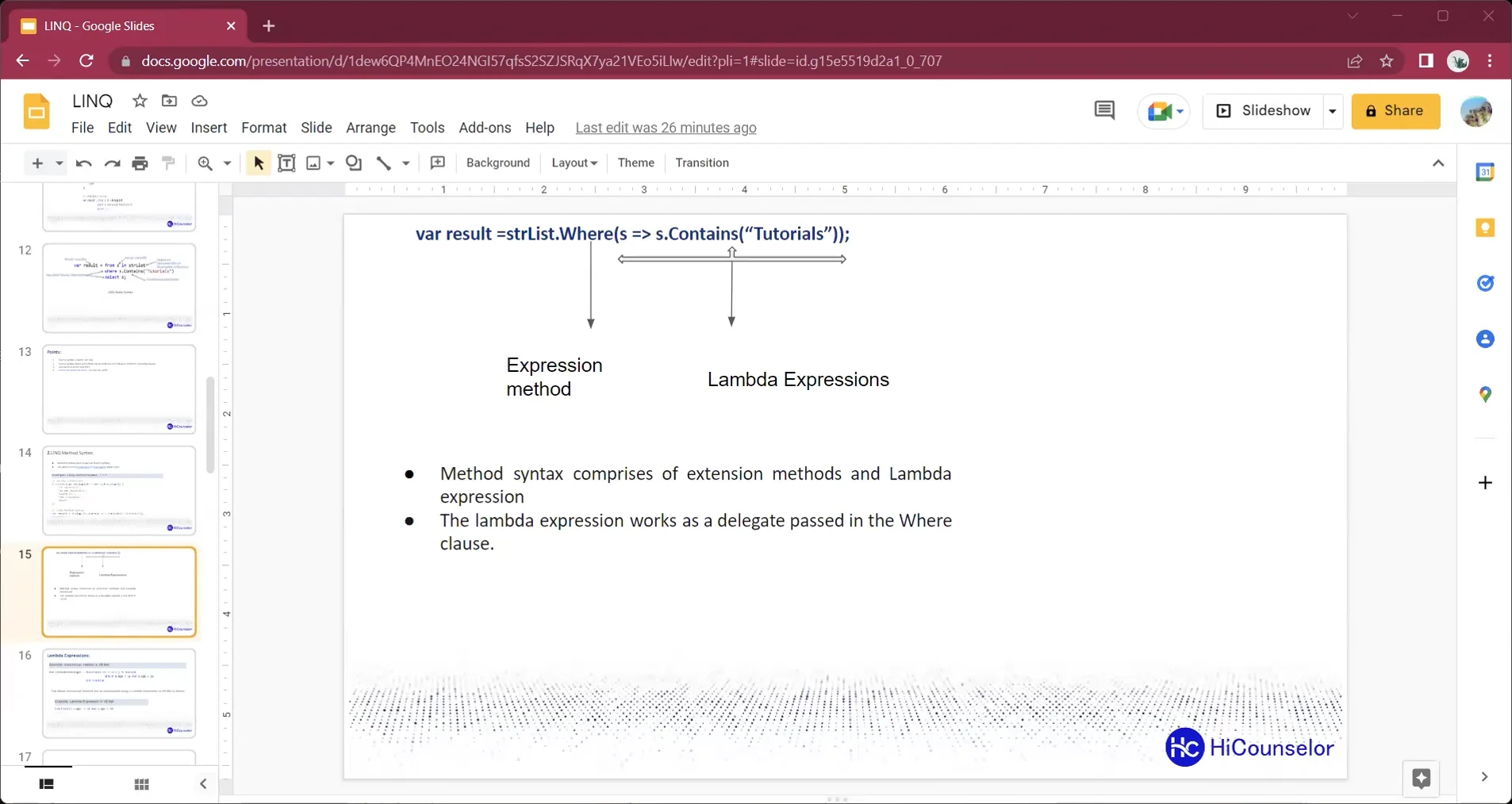Switch slide panel to grid view
This screenshot has height=804, width=1512.
pyautogui.click(x=141, y=785)
